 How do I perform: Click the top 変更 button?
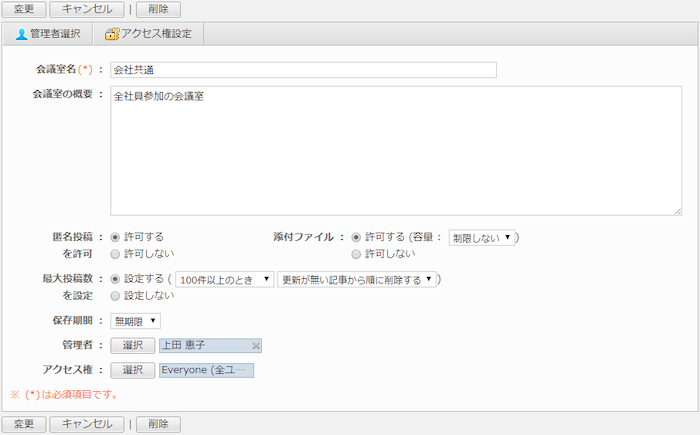[x=23, y=9]
